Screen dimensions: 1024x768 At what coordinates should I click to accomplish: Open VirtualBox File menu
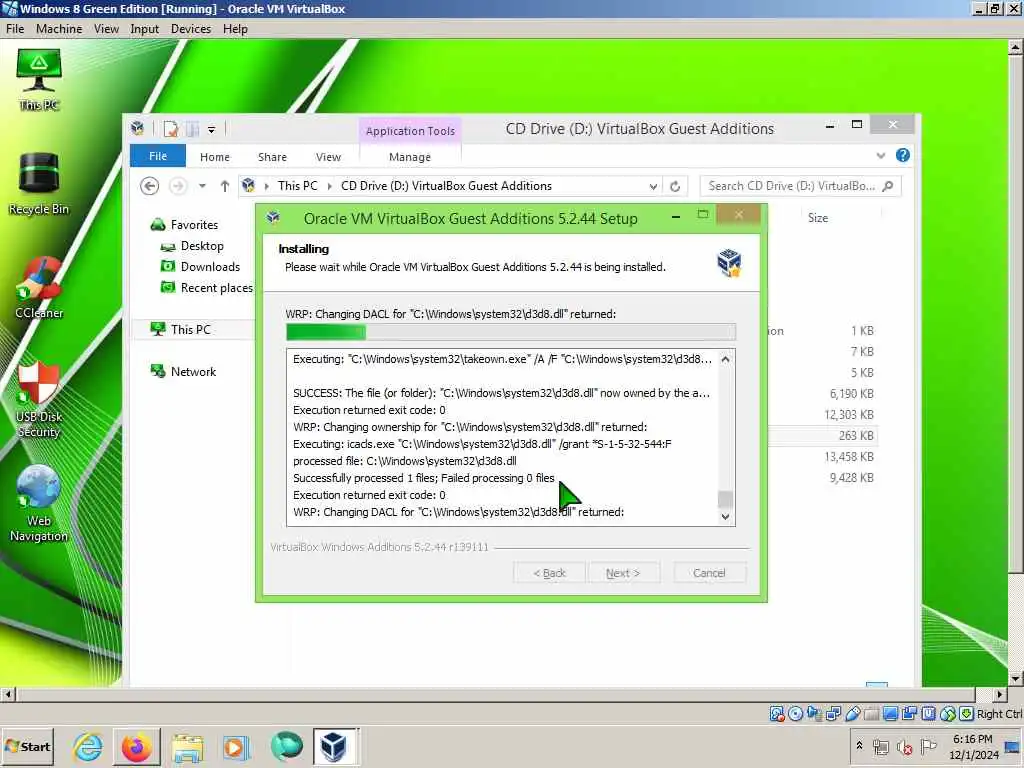[14, 29]
